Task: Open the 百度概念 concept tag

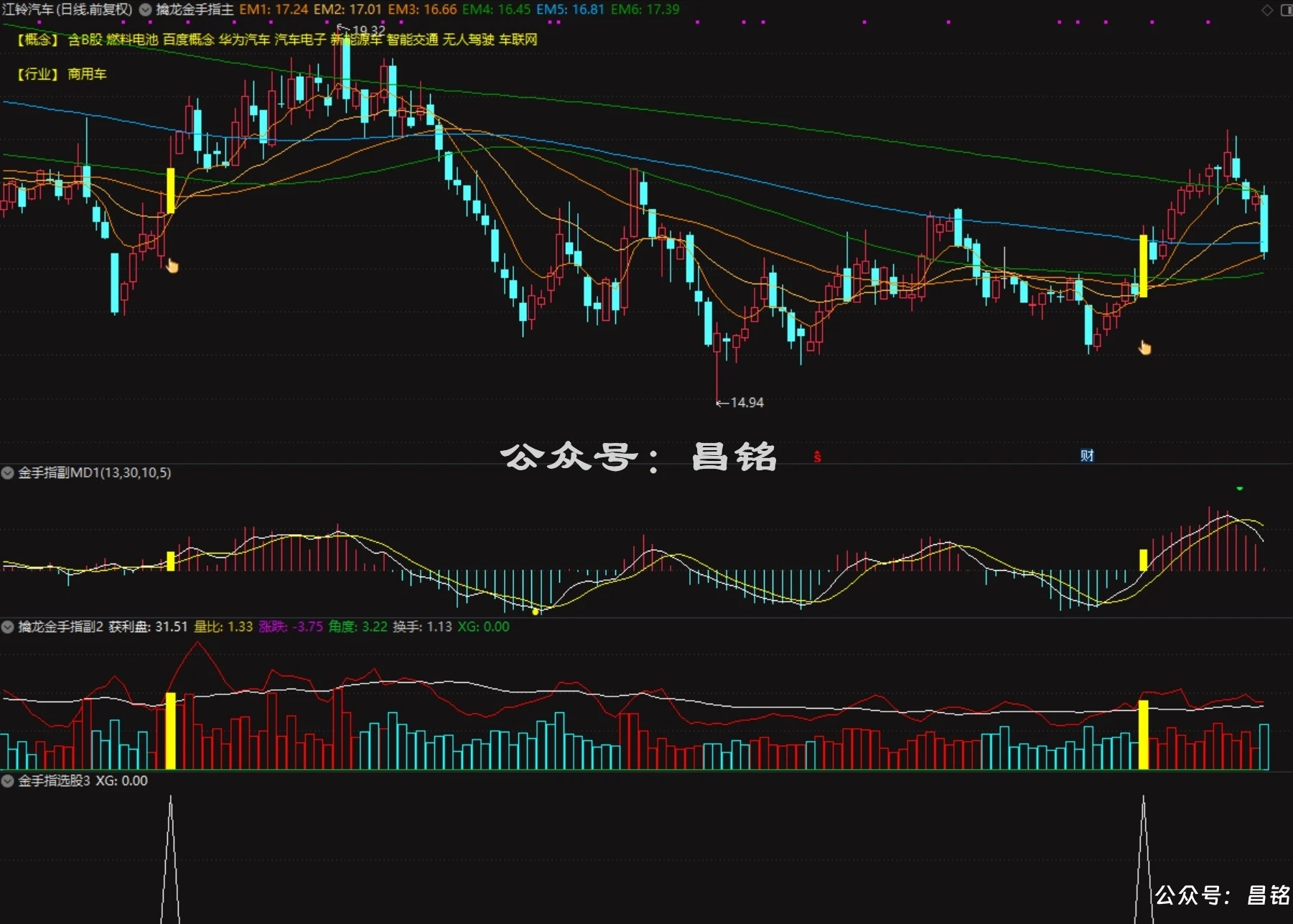Action: tap(188, 39)
